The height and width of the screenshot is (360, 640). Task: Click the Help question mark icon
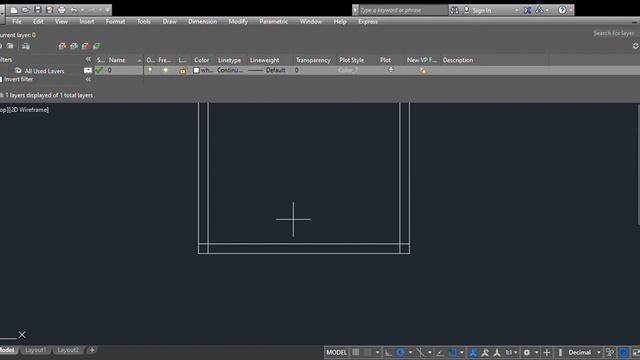click(562, 10)
